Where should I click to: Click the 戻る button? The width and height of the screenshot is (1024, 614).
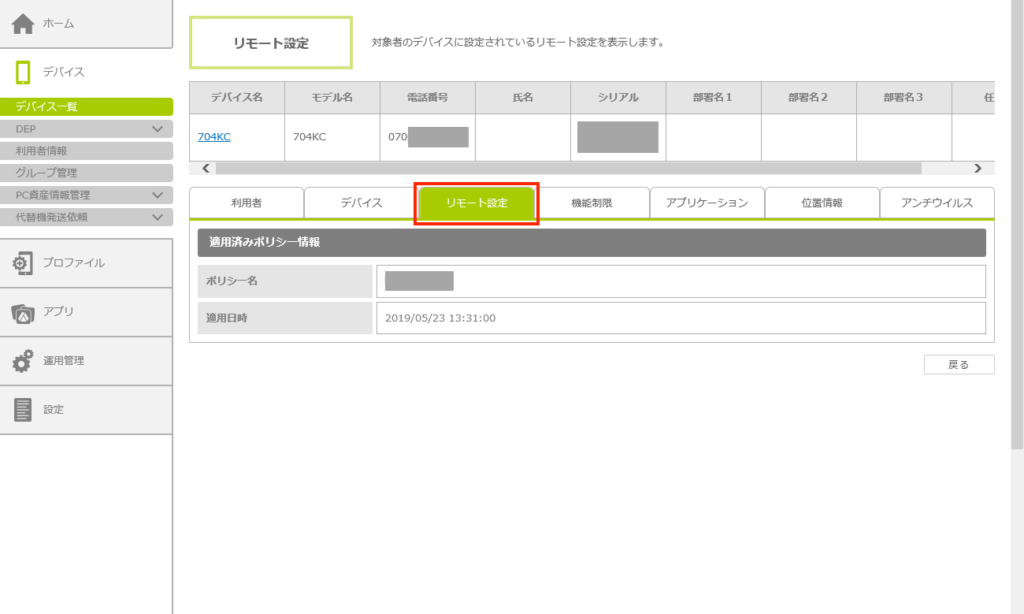pos(958,365)
